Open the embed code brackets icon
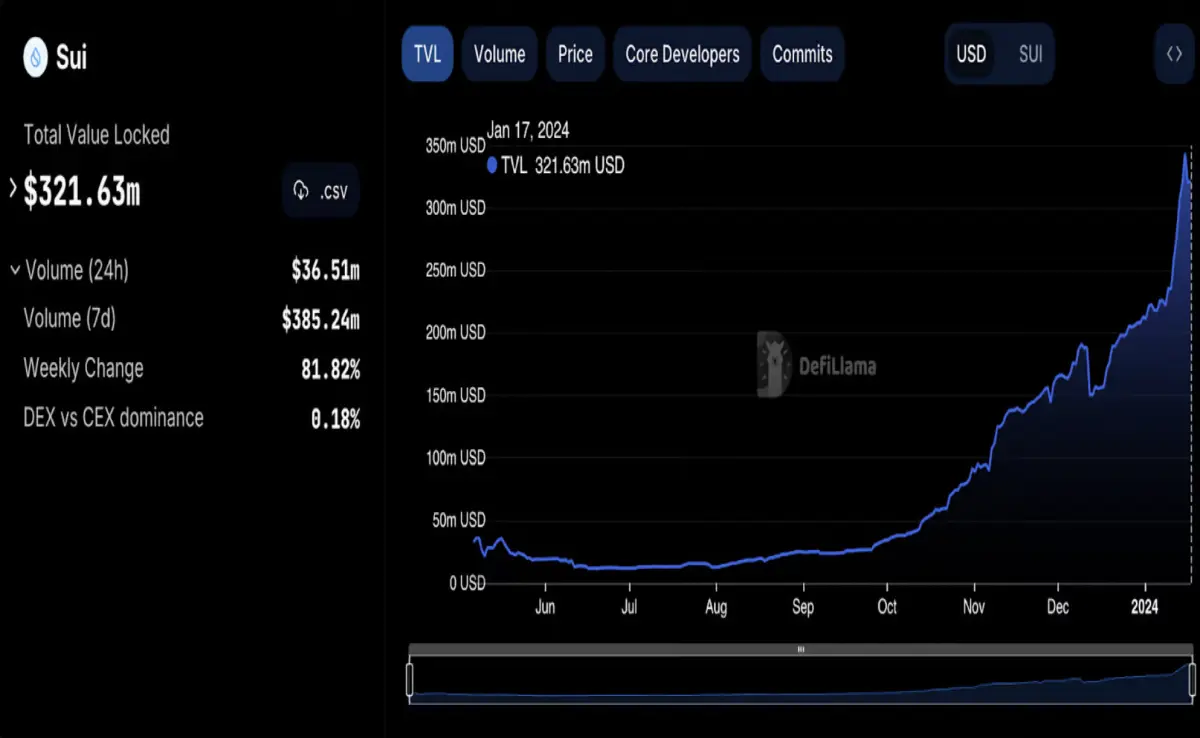1200x738 pixels. click(1174, 54)
